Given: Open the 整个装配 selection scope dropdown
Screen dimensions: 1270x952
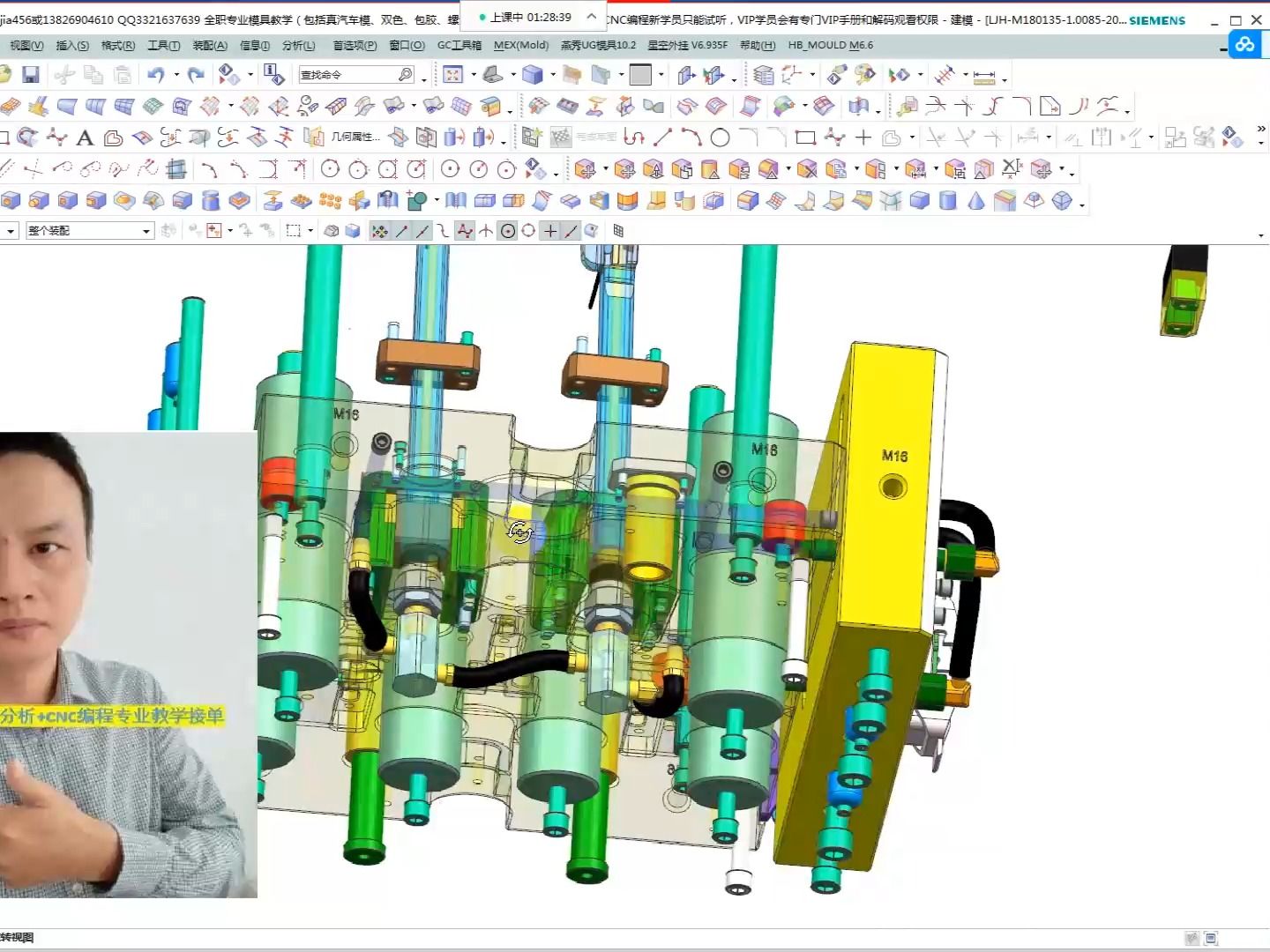Looking at the screenshot, I should (89, 231).
